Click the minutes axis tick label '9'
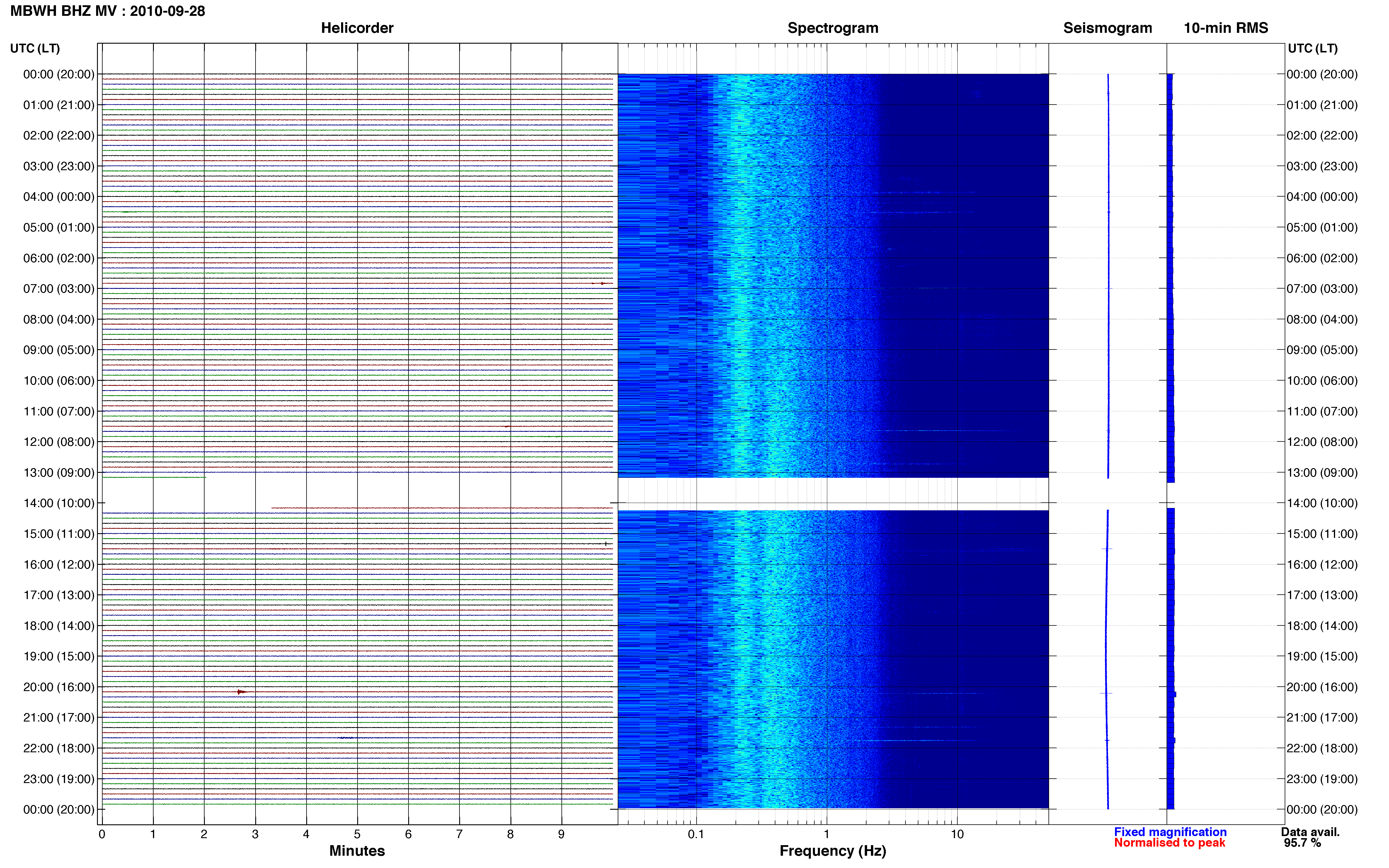This screenshot has height=868, width=1389. (561, 834)
